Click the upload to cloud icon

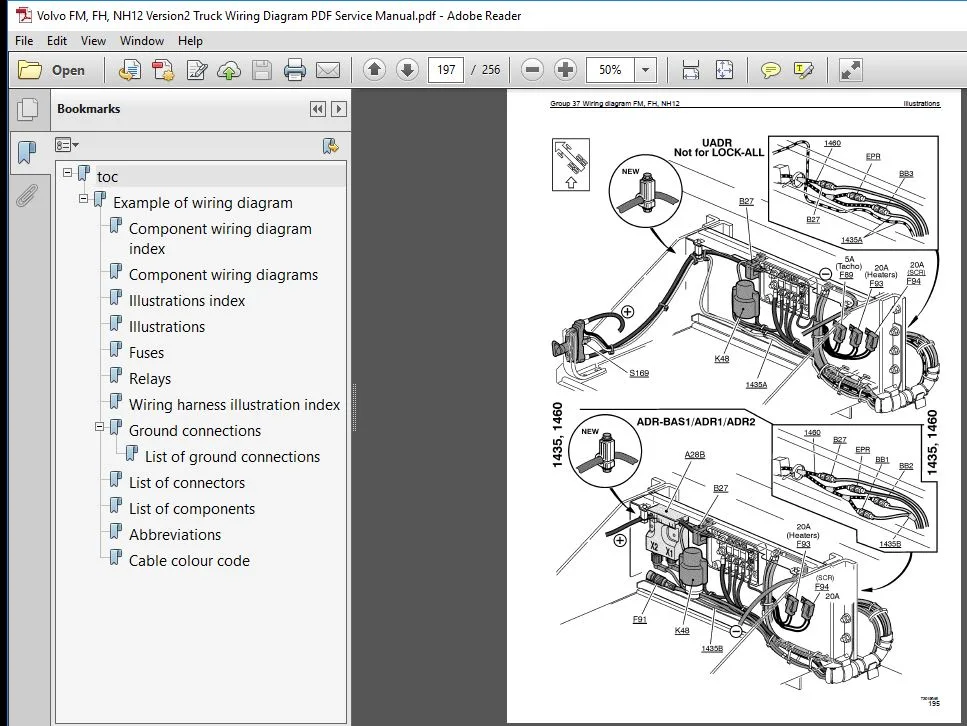pyautogui.click(x=229, y=70)
